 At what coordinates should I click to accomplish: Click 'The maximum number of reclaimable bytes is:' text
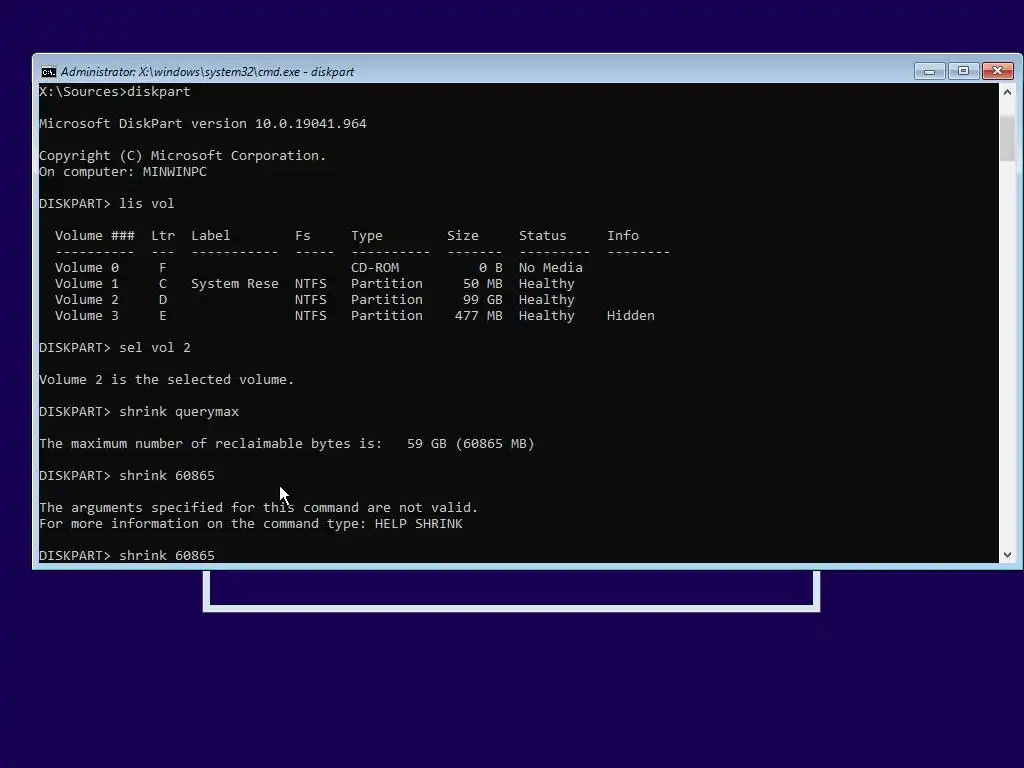click(x=211, y=443)
